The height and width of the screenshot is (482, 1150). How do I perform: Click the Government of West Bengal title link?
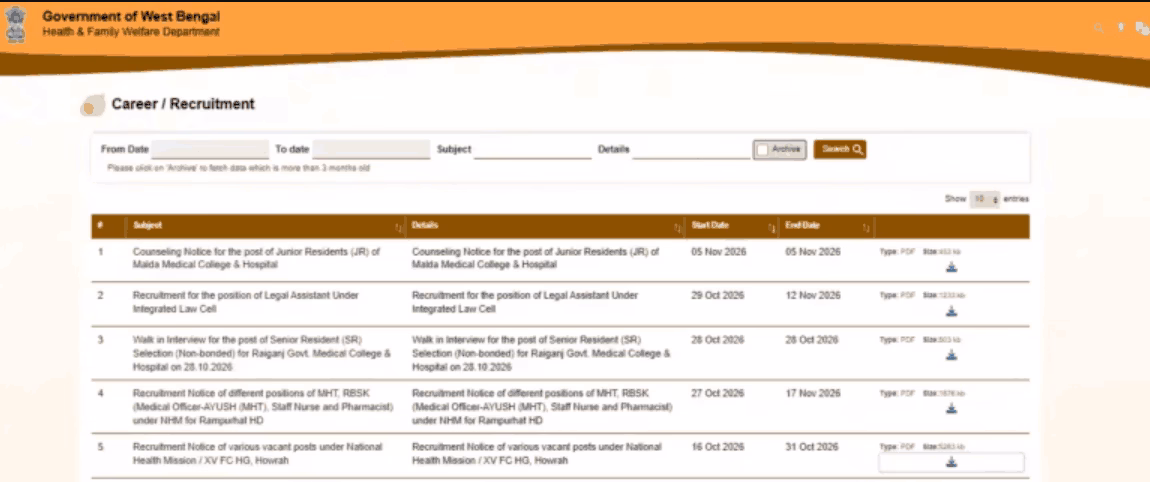(131, 17)
